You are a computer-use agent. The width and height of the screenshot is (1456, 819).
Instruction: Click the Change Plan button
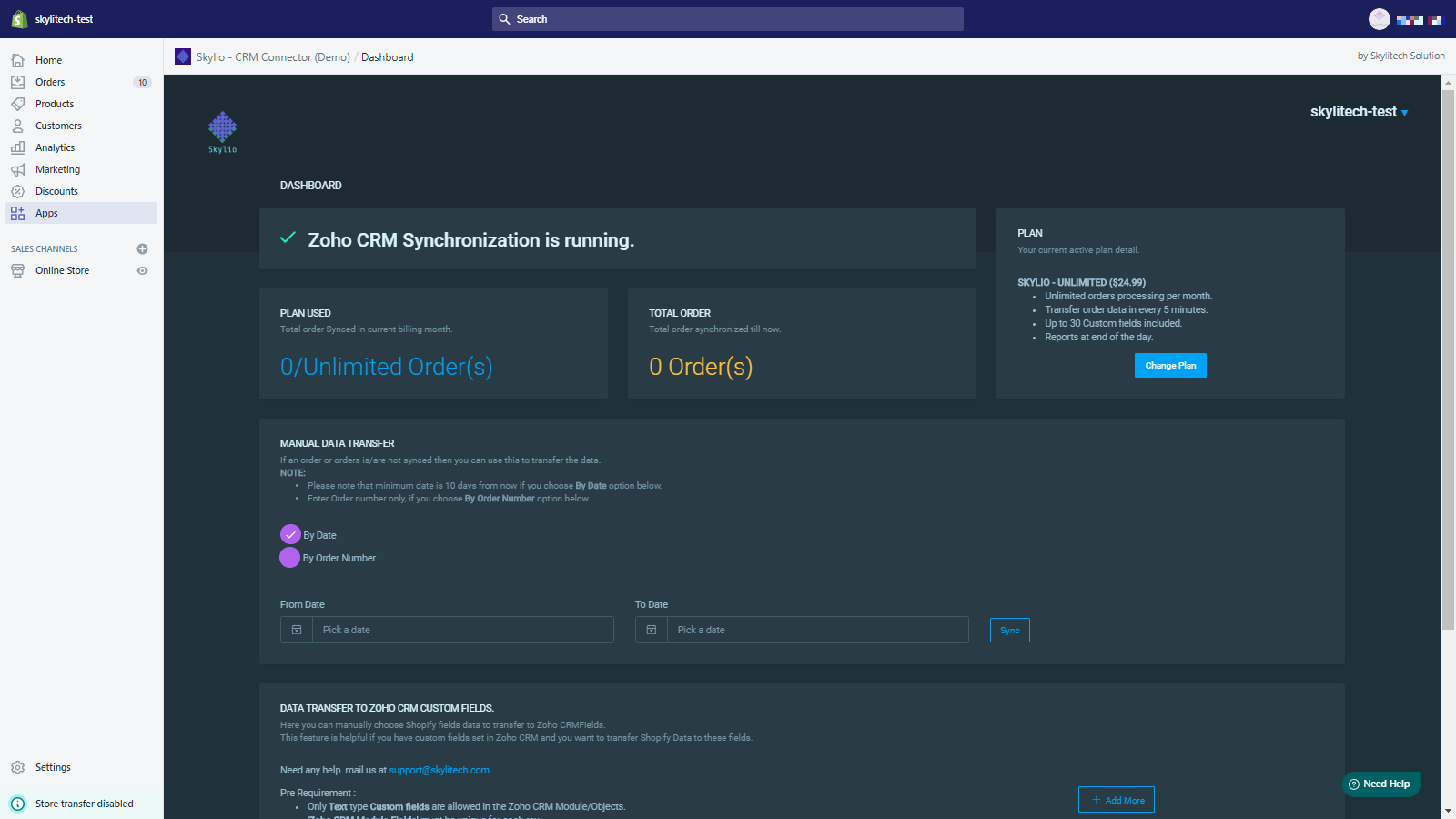point(1170,365)
